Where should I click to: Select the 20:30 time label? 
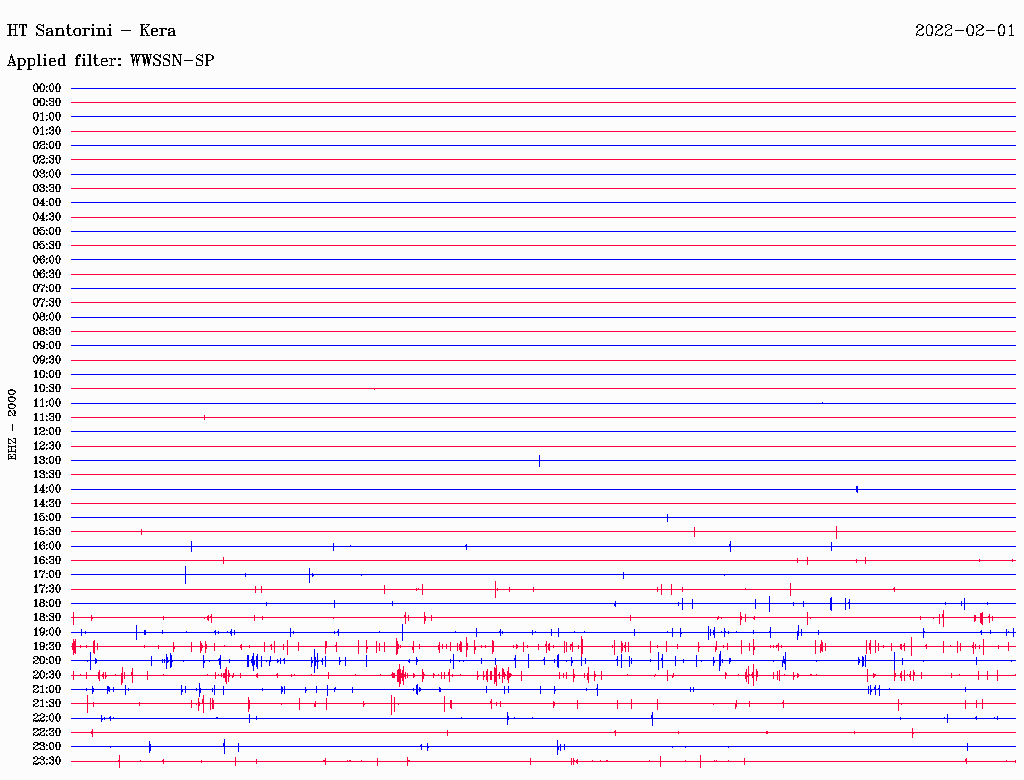[x=47, y=675]
